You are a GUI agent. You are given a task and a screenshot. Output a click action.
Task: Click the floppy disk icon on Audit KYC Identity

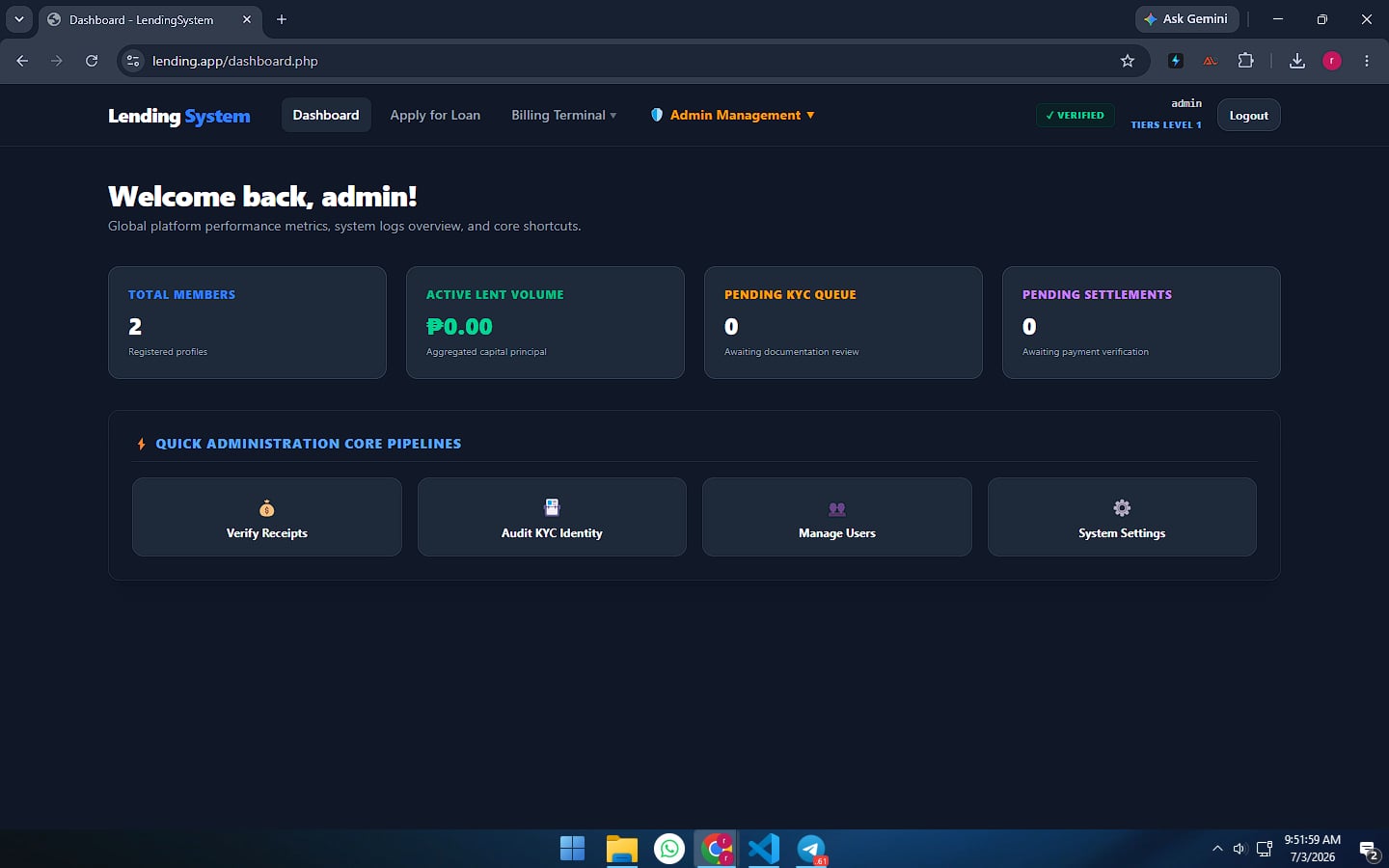(552, 507)
